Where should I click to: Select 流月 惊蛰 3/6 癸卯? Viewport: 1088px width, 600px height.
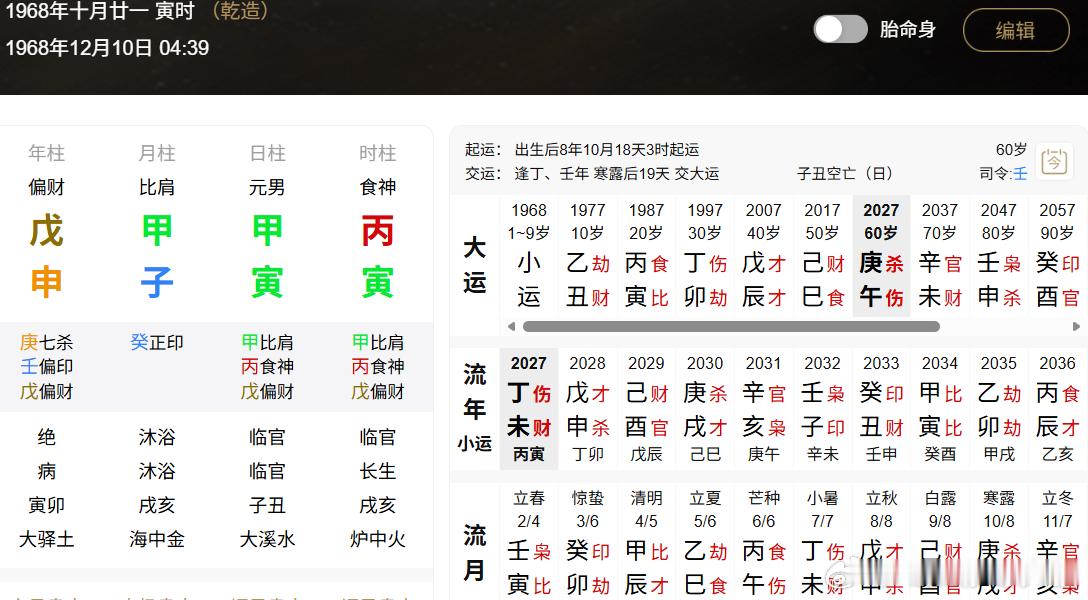[x=588, y=542]
